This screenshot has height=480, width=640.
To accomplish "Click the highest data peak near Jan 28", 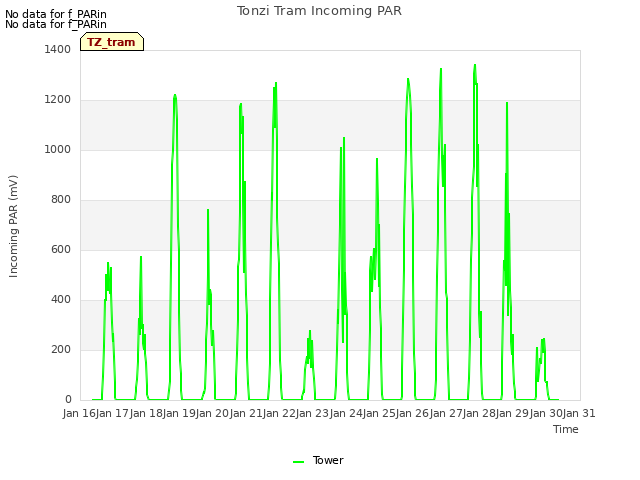I will (475, 65).
